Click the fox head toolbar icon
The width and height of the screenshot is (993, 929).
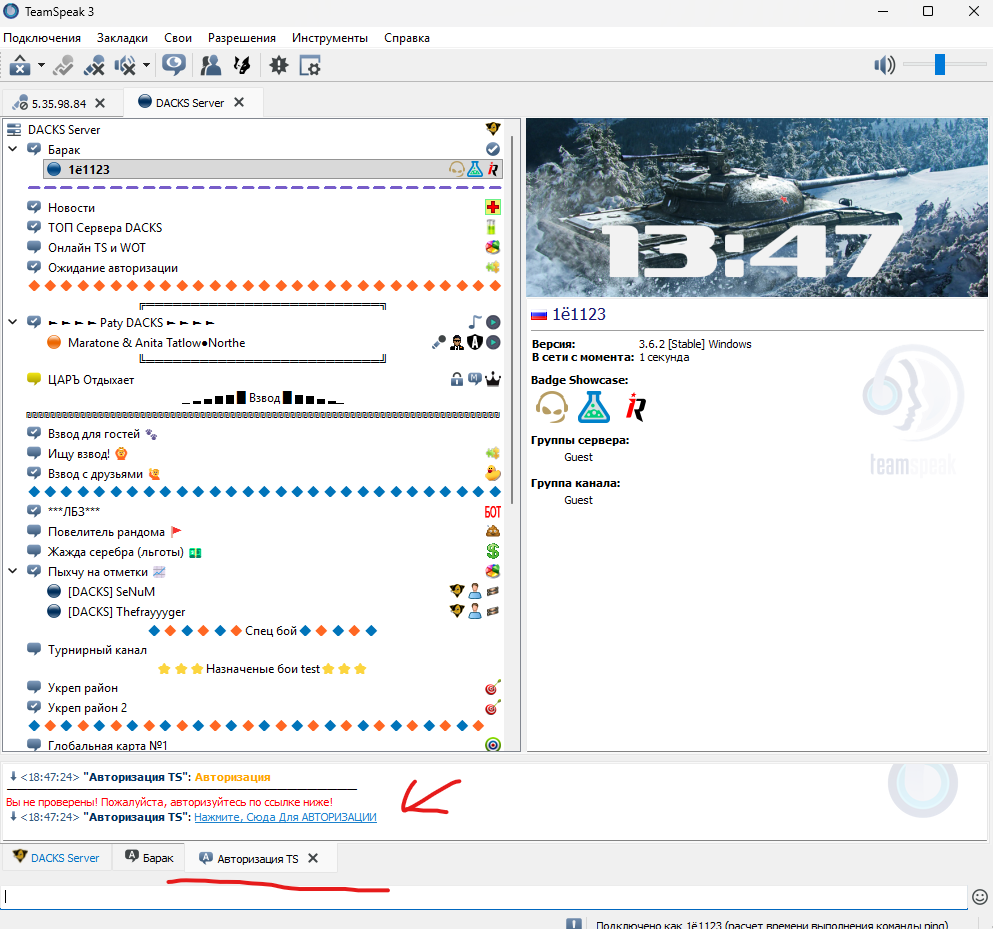point(241,66)
